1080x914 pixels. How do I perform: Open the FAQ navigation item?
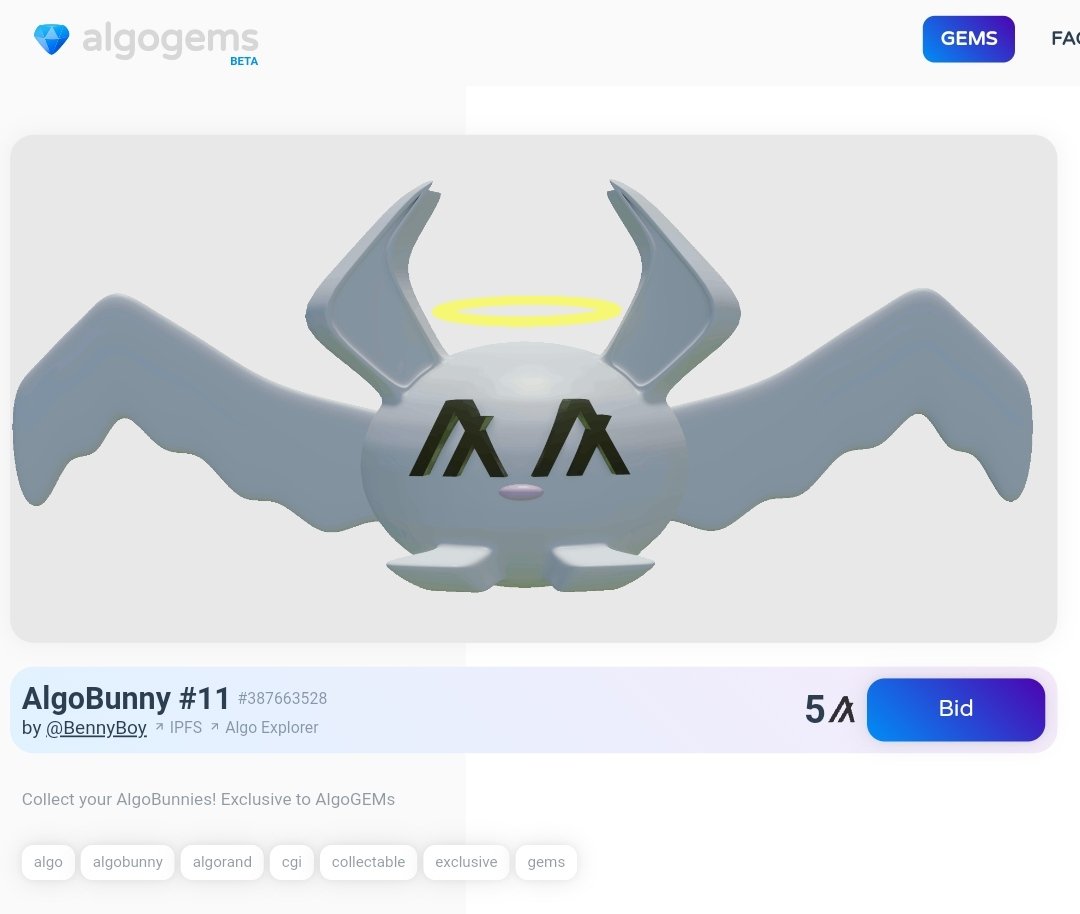(x=1065, y=39)
